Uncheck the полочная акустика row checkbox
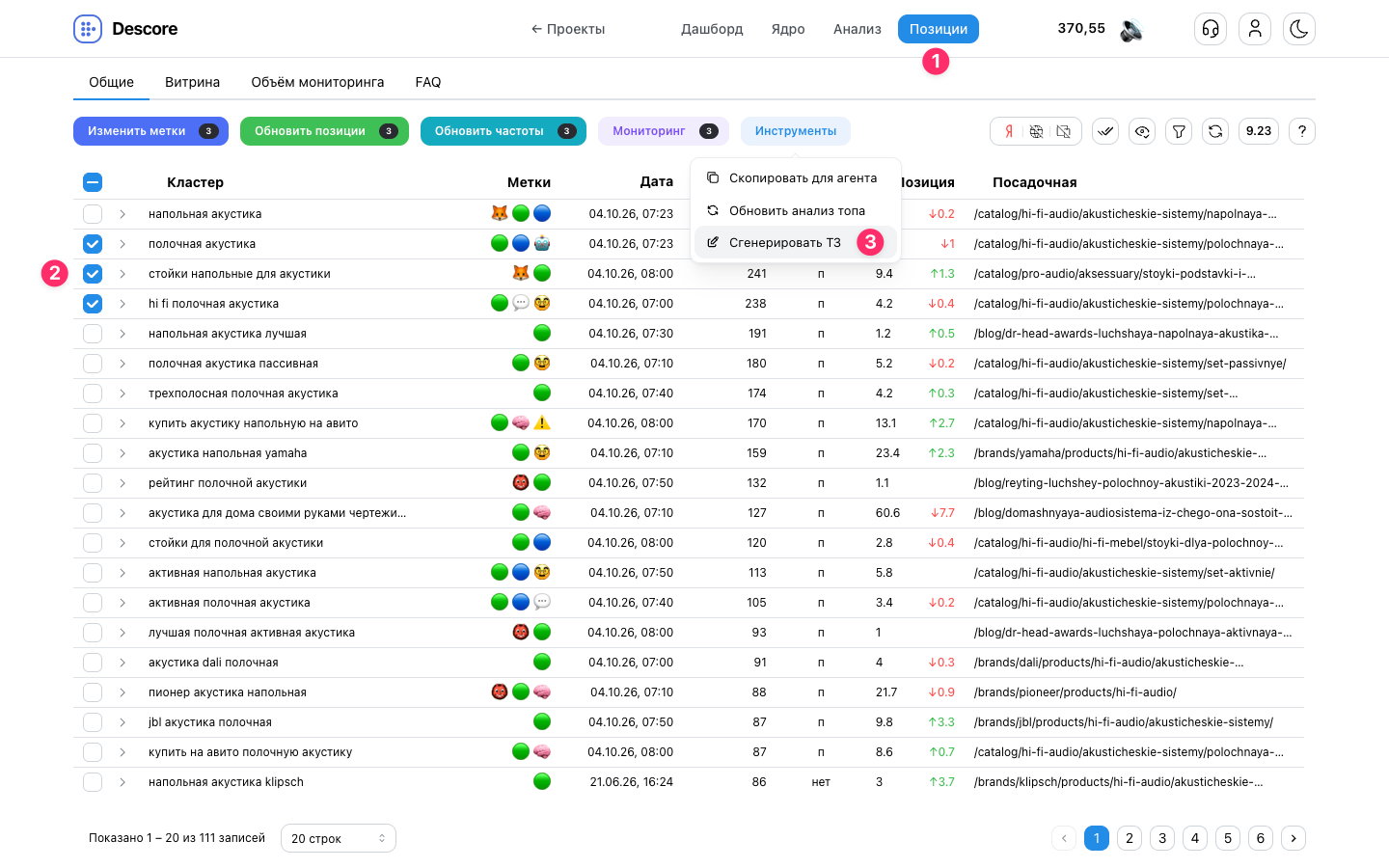Image resolution: width=1389 pixels, height=868 pixels. 93,244
